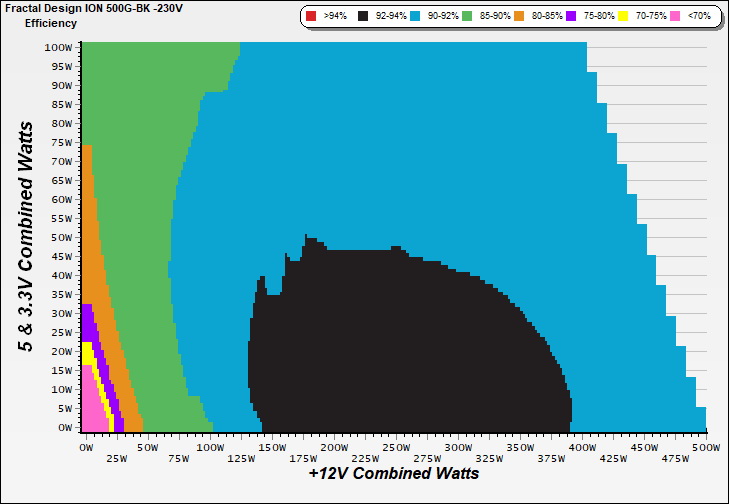
Task: Select the purple 75-80% legend swatch
Action: (x=570, y=17)
